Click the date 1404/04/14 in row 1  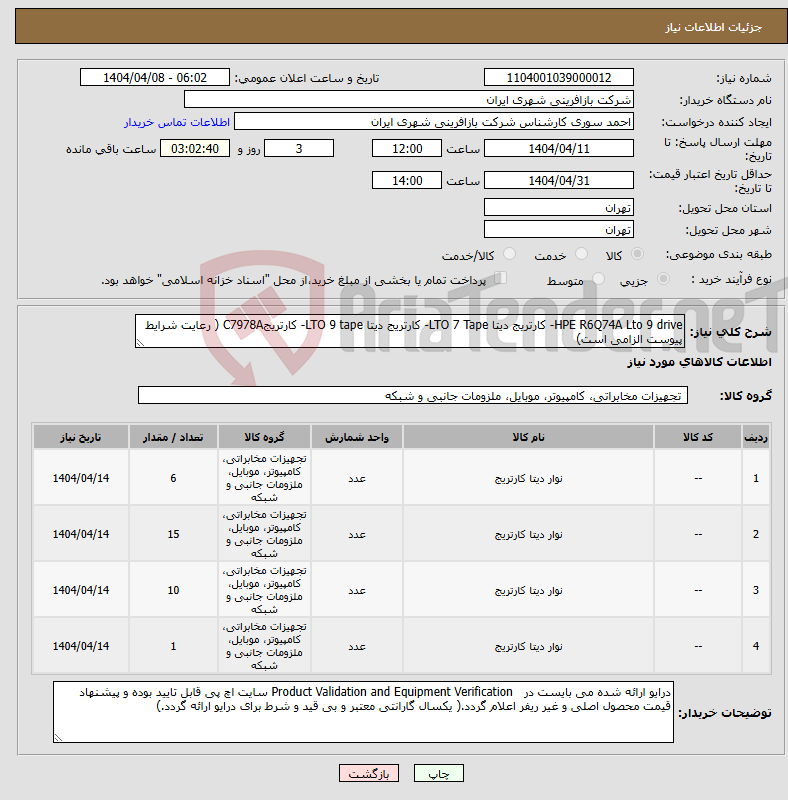click(81, 478)
